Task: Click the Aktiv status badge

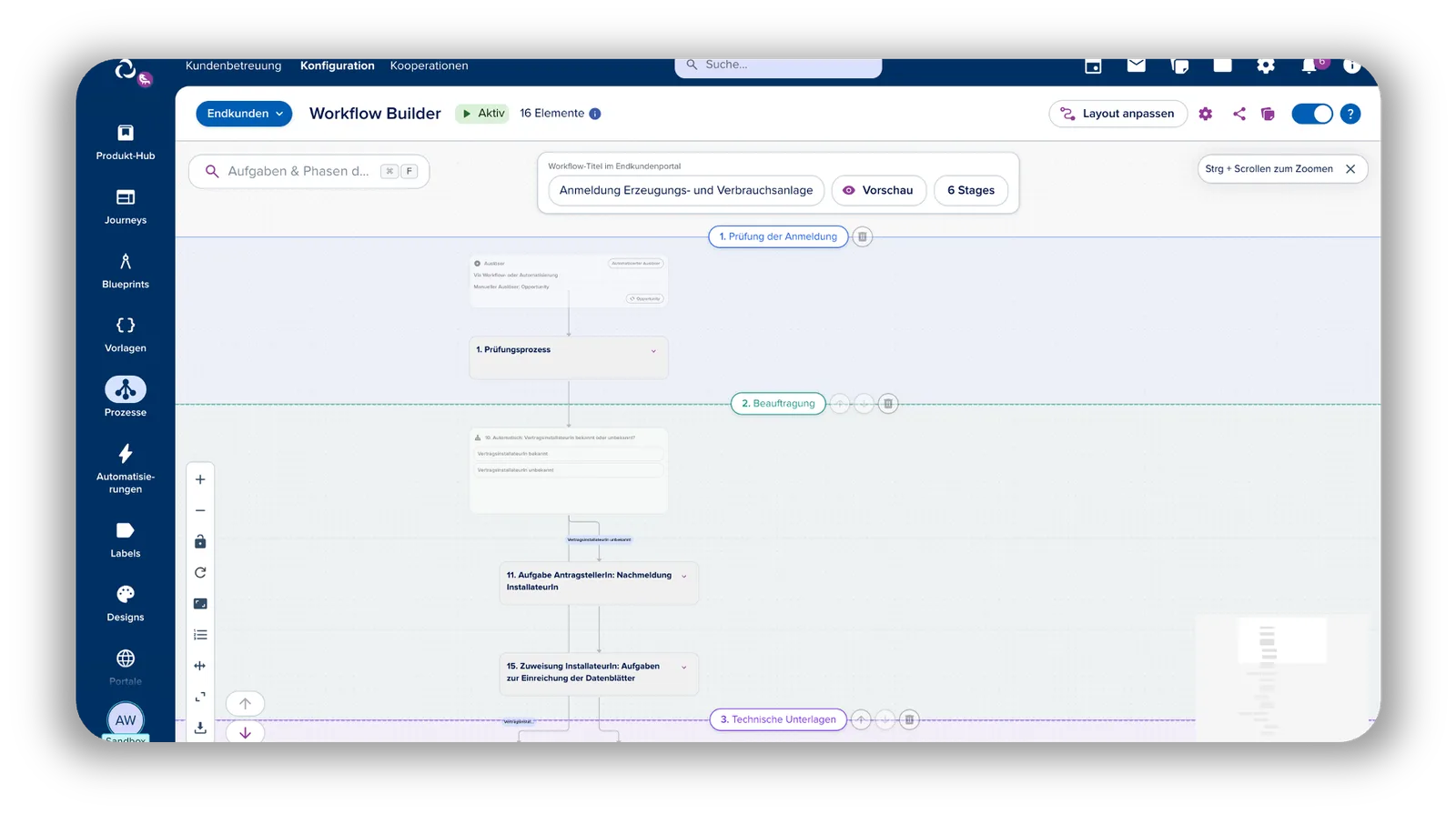Action: click(482, 114)
